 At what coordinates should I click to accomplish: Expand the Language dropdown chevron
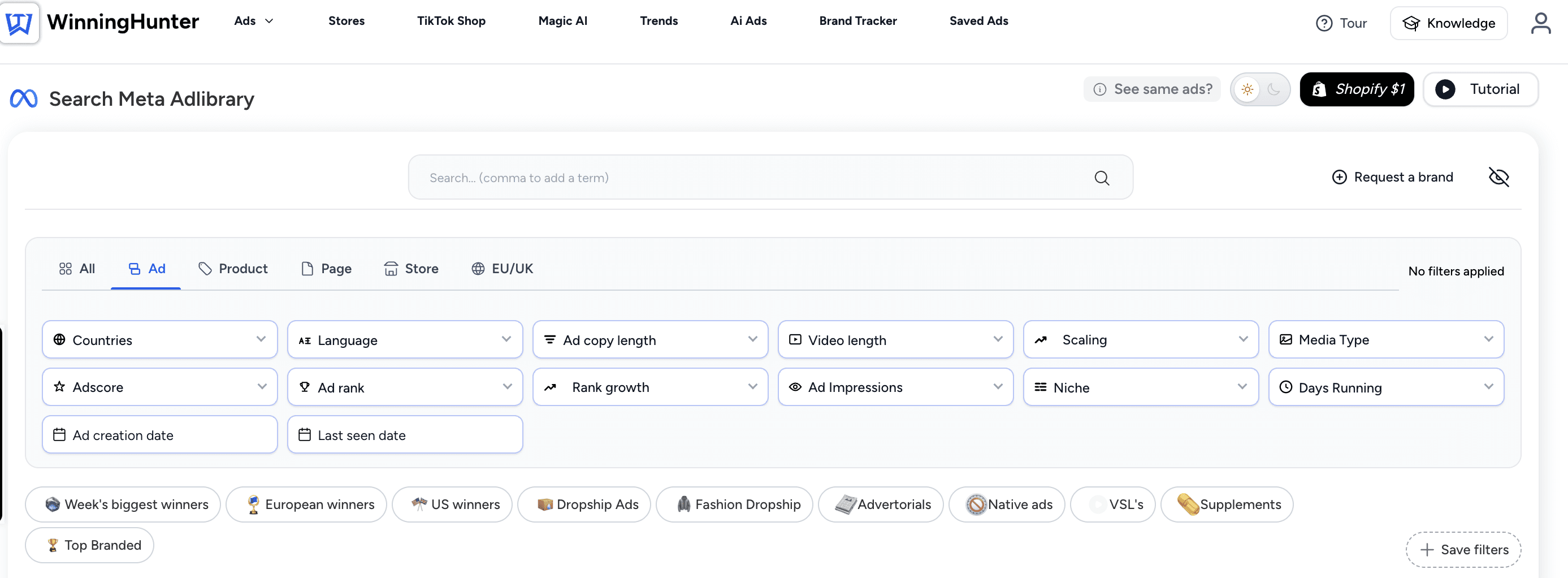(506, 339)
